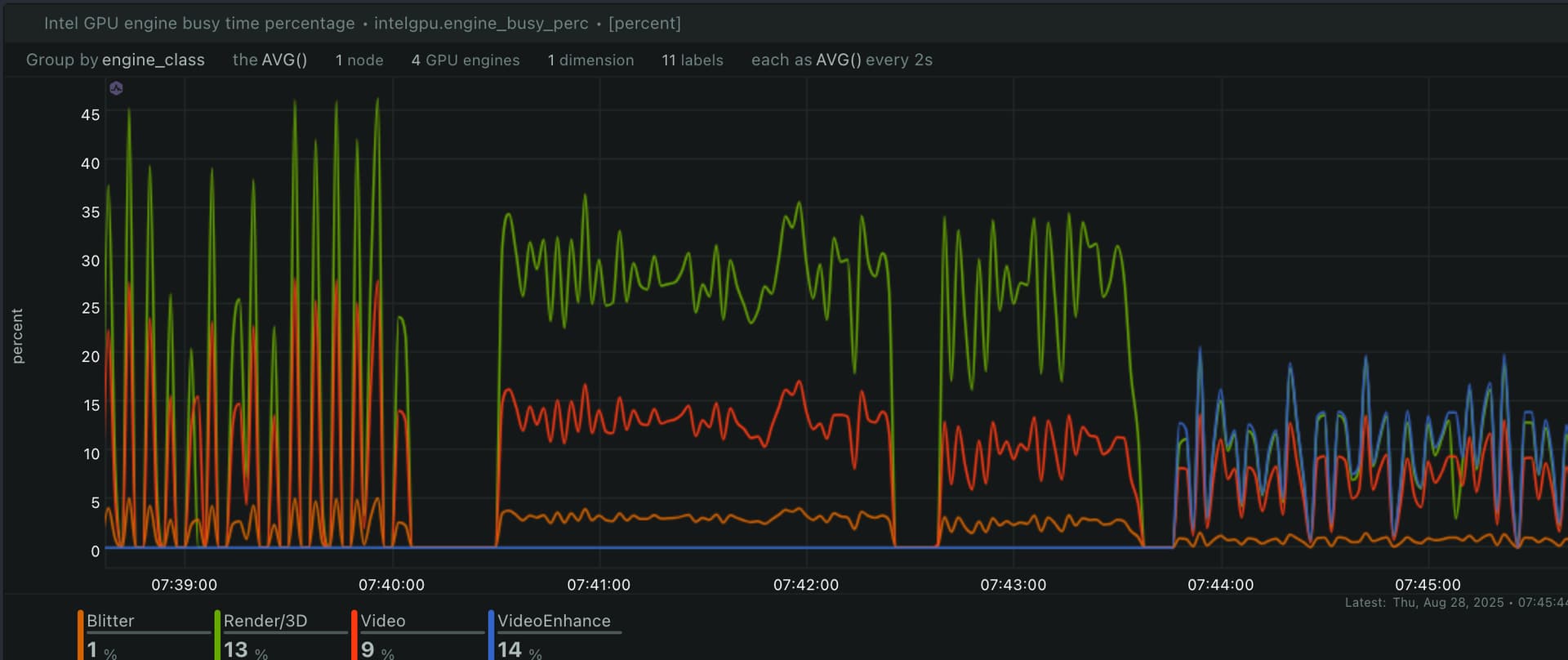This screenshot has height=660, width=1568.
Task: Toggle the Blitter series in legend
Action: tap(110, 621)
